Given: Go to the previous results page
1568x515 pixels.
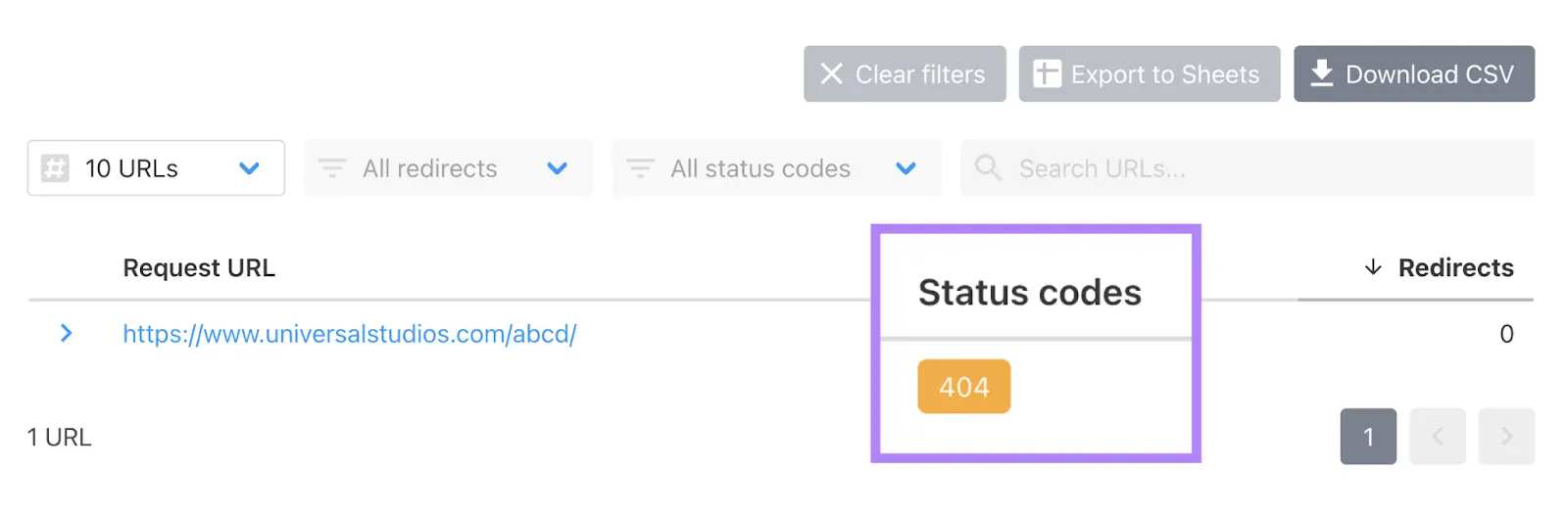Looking at the screenshot, I should click(x=1438, y=437).
